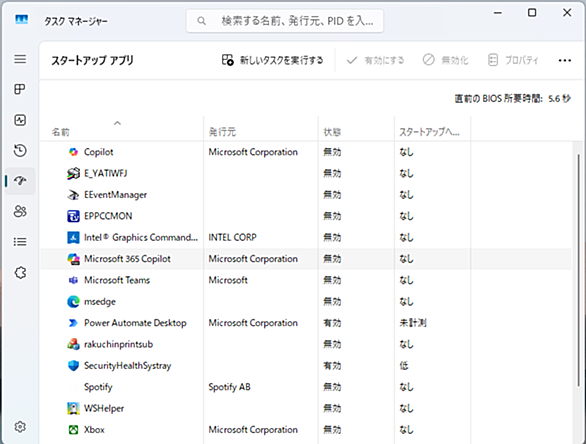Open the Users page icon
Image resolution: width=586 pixels, height=444 pixels.
(20, 211)
